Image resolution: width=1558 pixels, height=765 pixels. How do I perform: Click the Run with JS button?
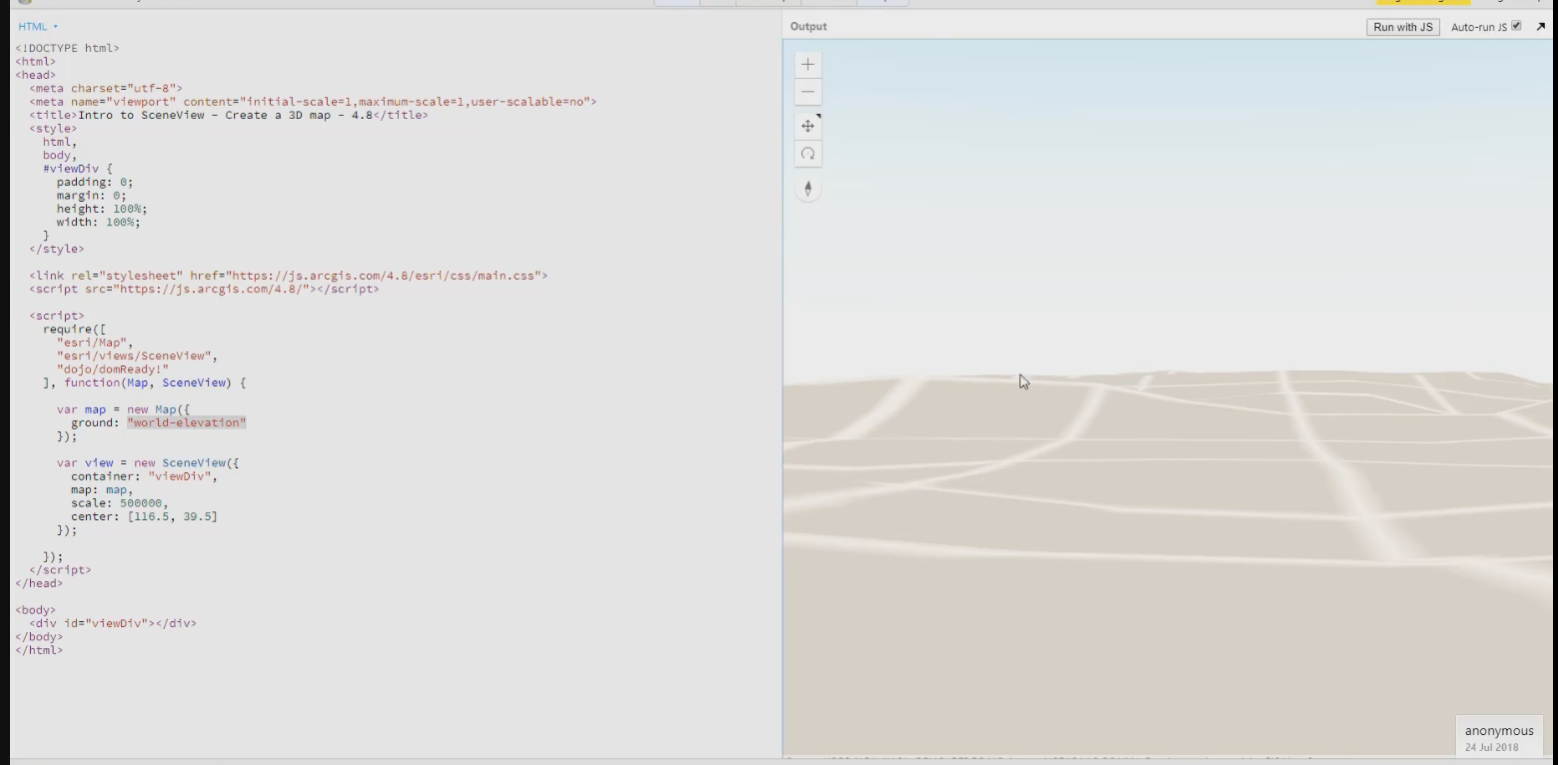coord(1403,27)
